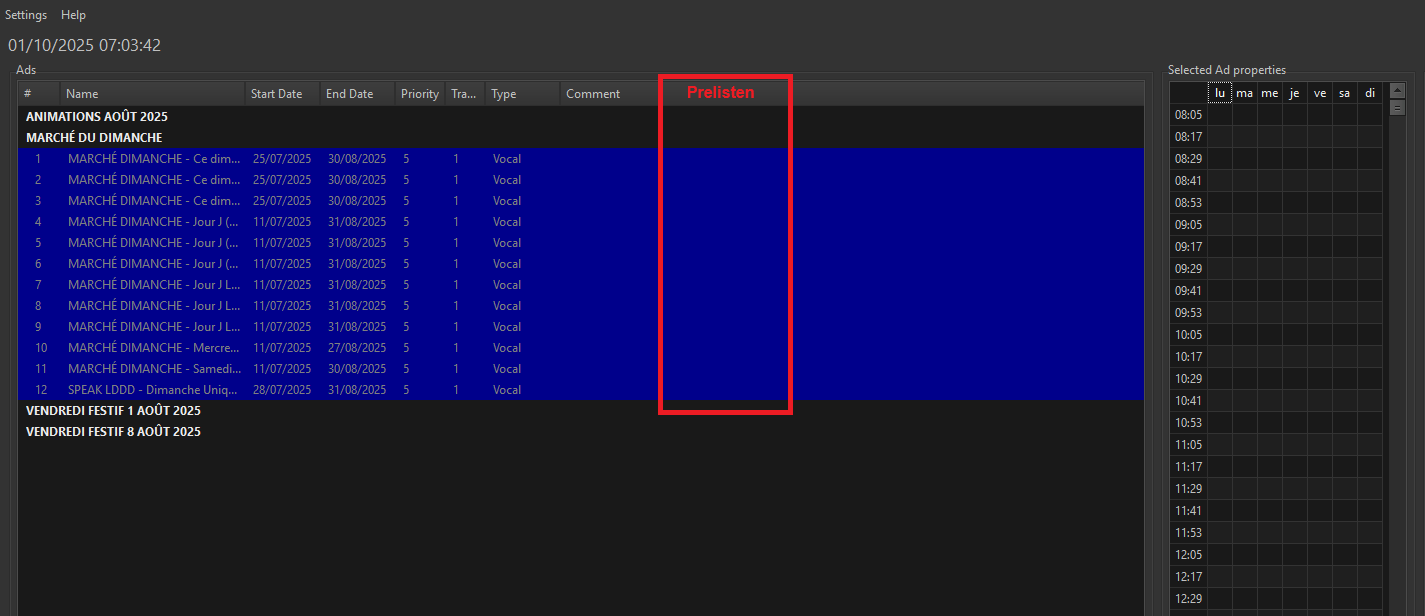The image size is (1425, 616).
Task: Sort ads by End Date column
Action: pos(349,94)
